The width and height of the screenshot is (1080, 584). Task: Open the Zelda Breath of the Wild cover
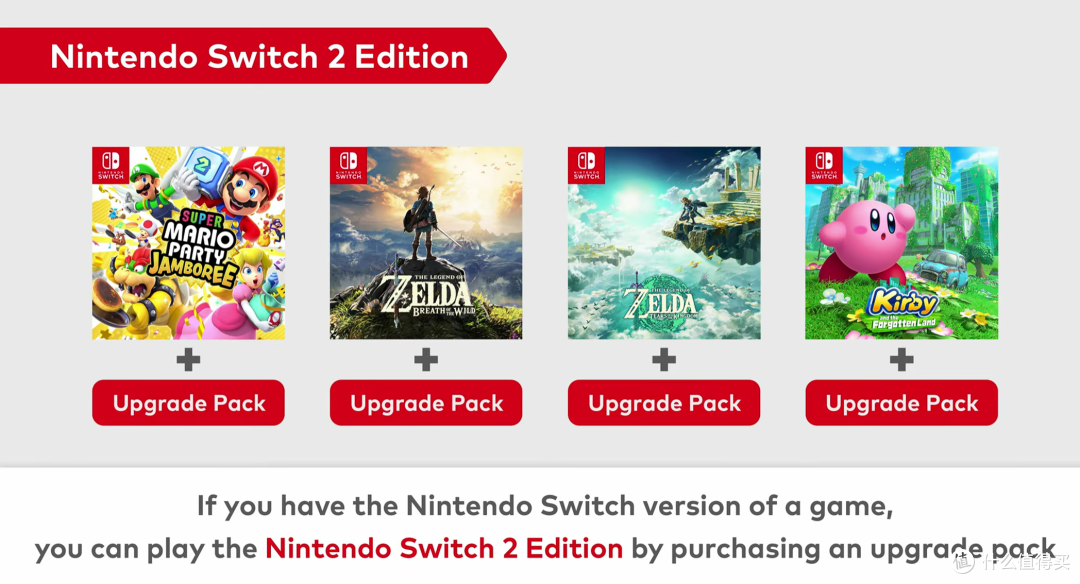pos(426,243)
